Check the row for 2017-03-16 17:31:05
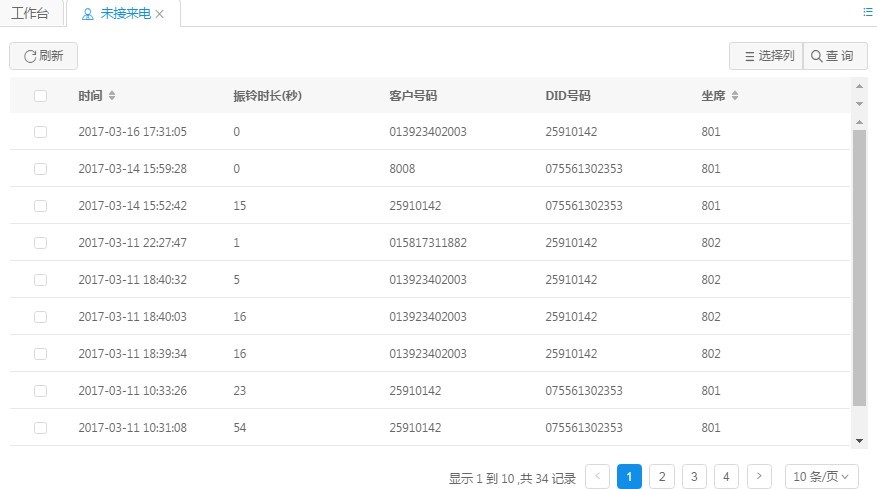877x489 pixels. click(40, 132)
